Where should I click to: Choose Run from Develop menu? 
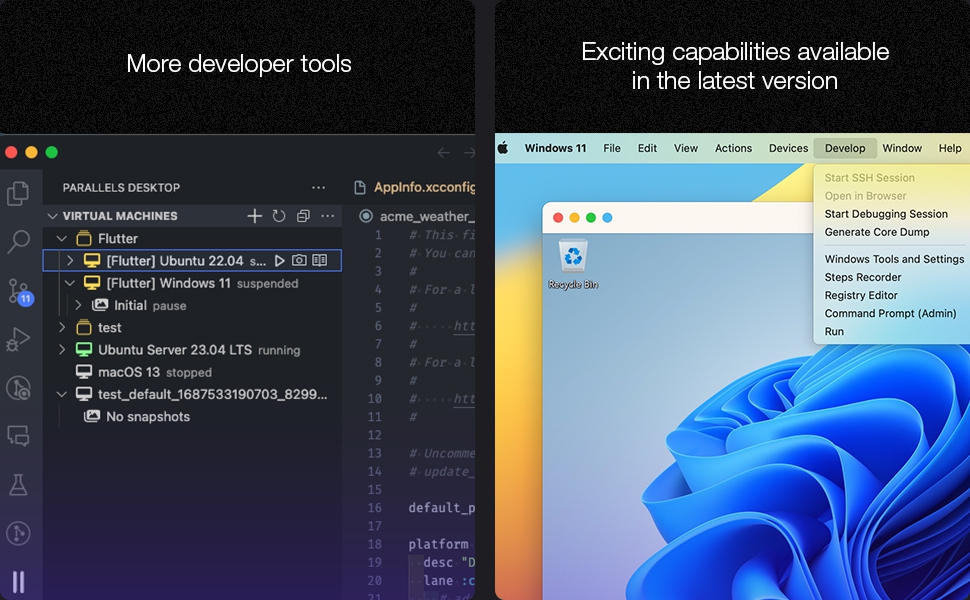[x=834, y=331]
